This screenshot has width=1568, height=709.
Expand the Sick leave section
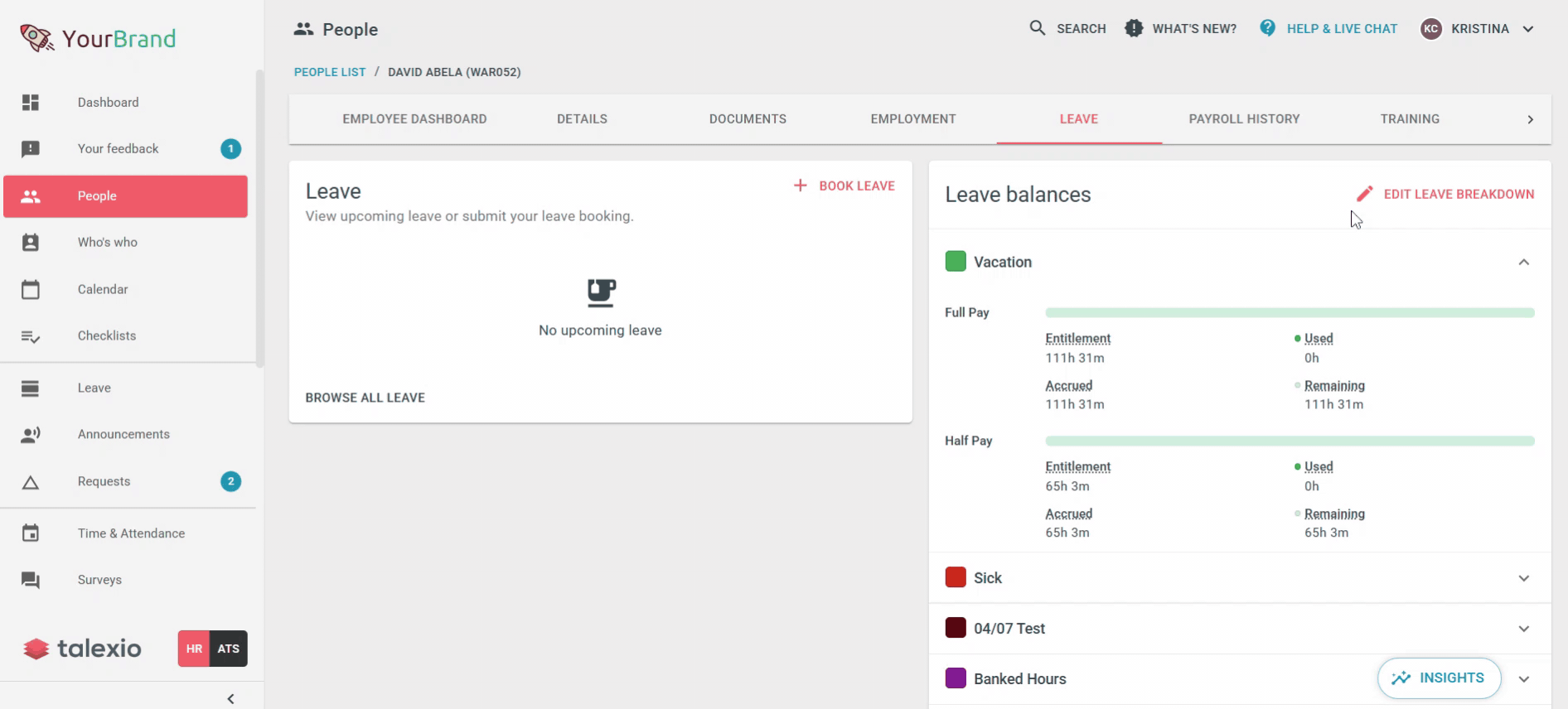point(1524,578)
